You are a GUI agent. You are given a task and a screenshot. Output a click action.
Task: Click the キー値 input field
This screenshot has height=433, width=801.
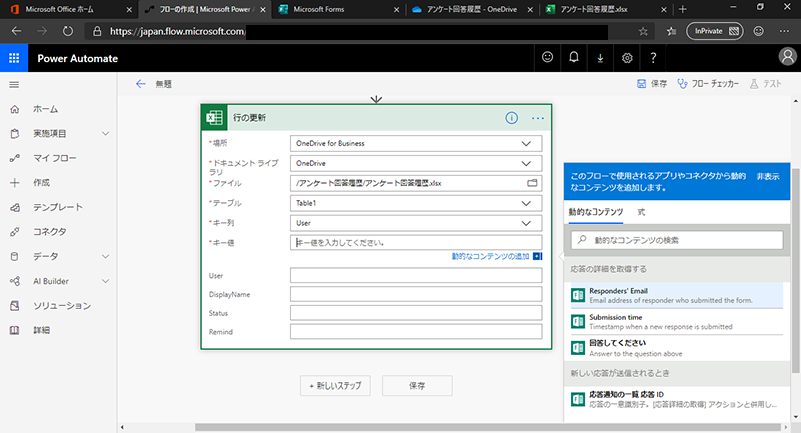pos(416,243)
